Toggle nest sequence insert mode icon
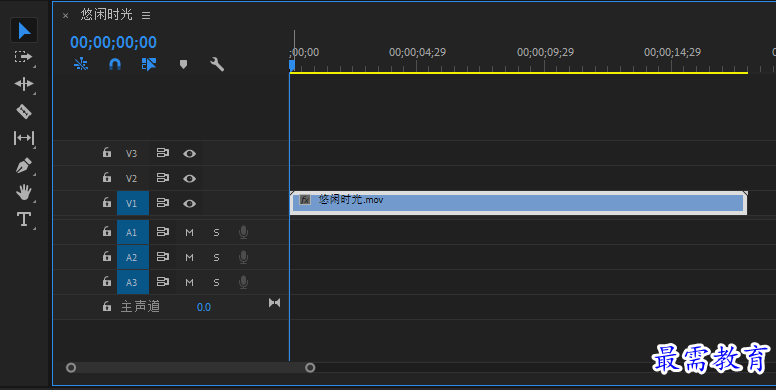Screen dimensions: 776x390 (x=81, y=64)
